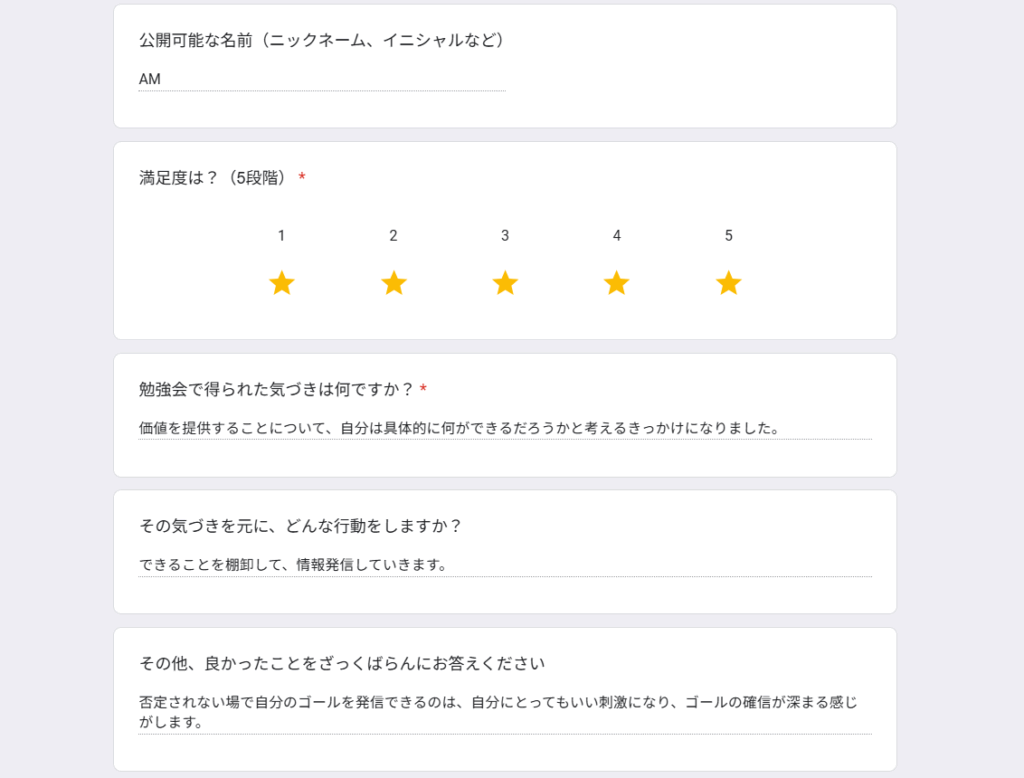Click the number 1 rating label
This screenshot has width=1024, height=778.
coord(282,236)
